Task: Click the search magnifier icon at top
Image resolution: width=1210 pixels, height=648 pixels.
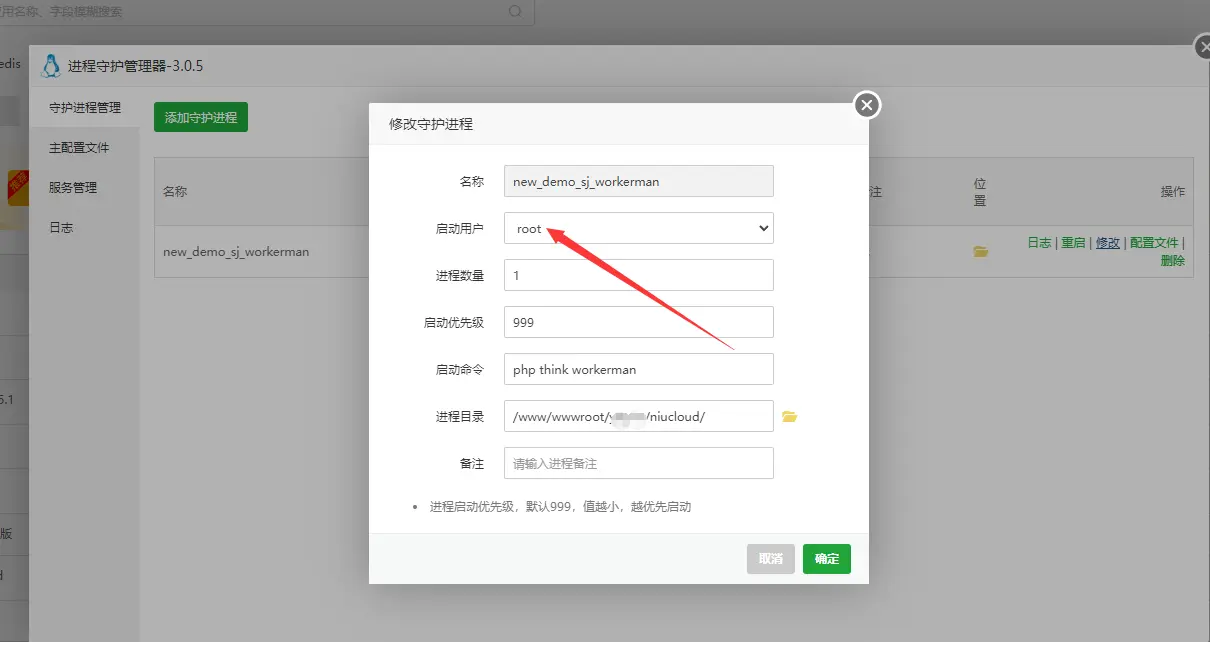Action: tap(515, 12)
